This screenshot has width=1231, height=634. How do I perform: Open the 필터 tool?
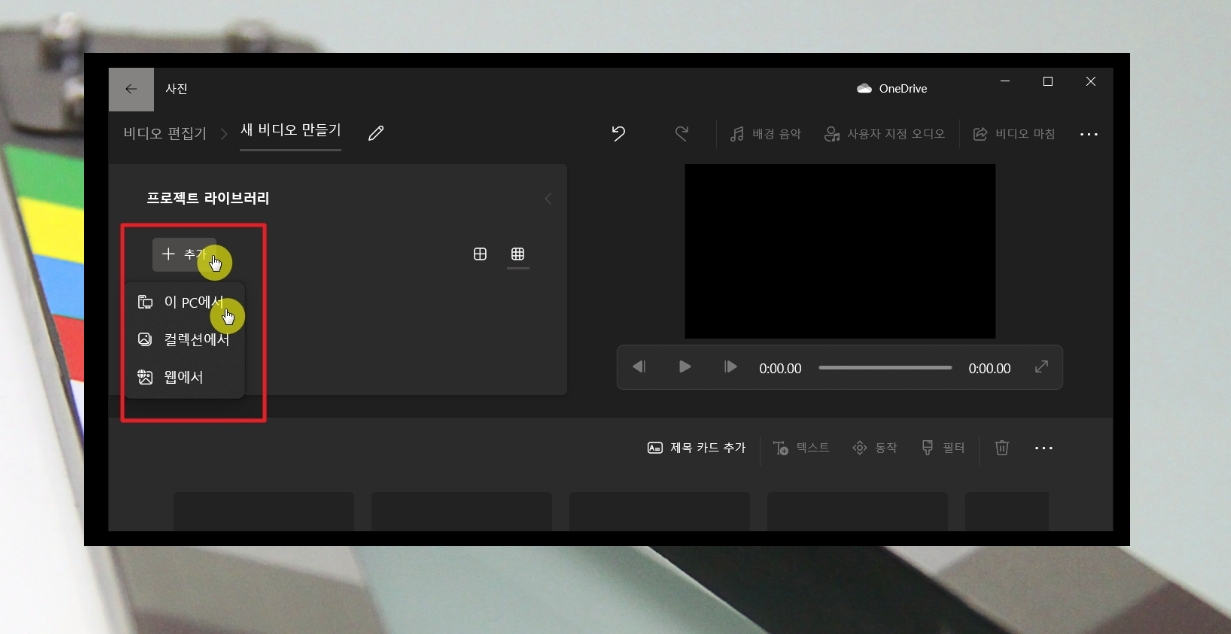[x=943, y=448]
